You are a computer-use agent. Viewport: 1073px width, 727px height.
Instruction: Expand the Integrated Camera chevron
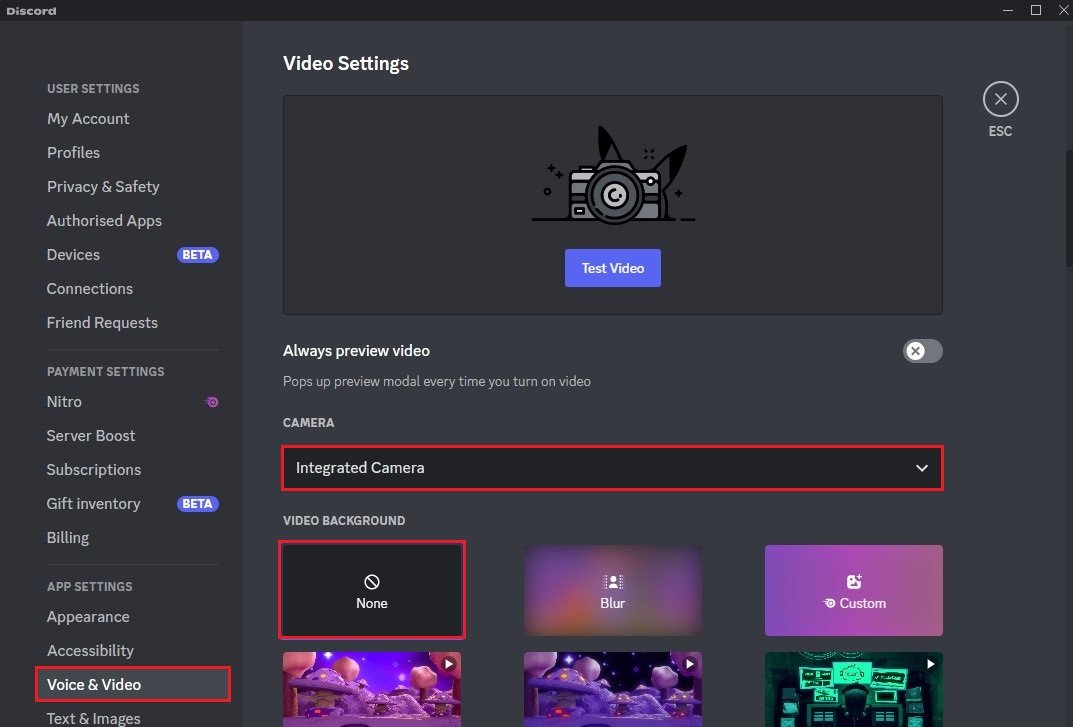tap(921, 467)
